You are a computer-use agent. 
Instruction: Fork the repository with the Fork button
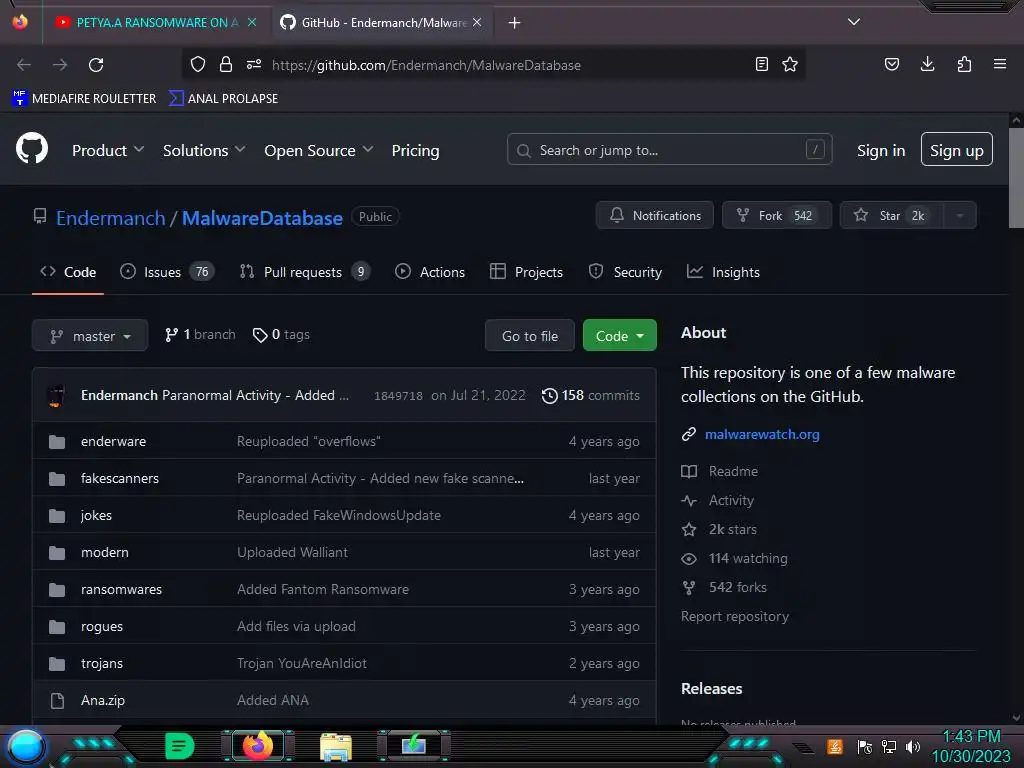tap(776, 215)
